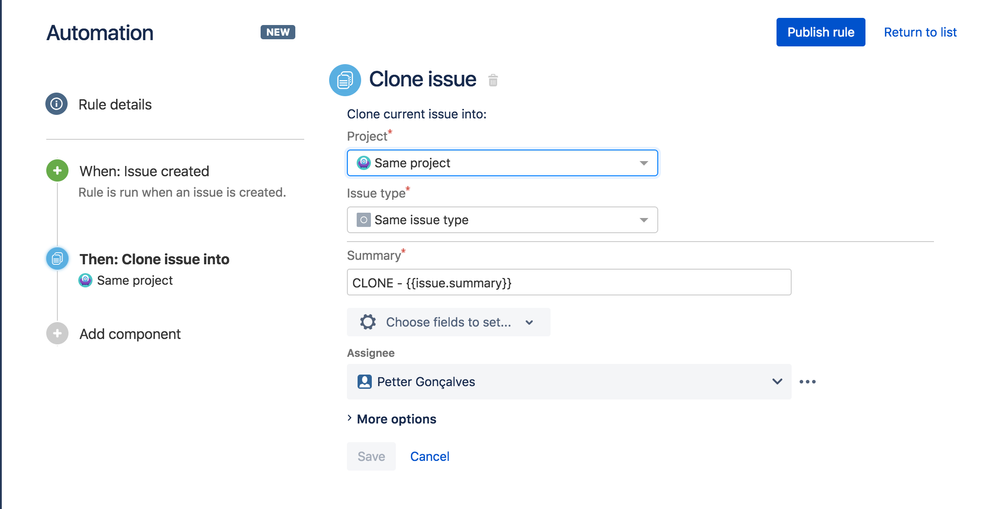Click the clone action icon in sidebar
Screen dimensions: 998x509
pos(57,259)
